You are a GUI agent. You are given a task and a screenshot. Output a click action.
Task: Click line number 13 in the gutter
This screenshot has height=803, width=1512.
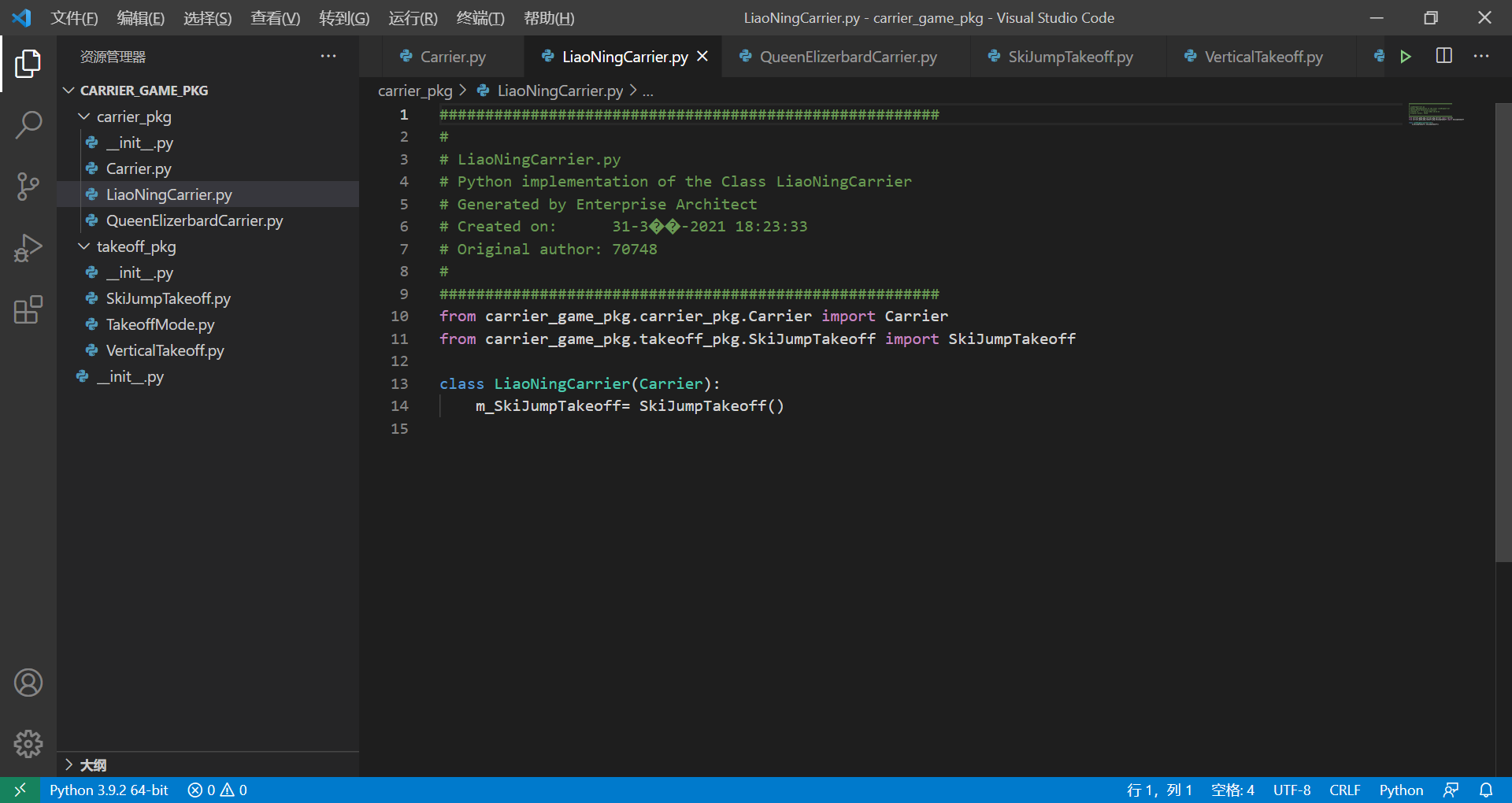(400, 383)
